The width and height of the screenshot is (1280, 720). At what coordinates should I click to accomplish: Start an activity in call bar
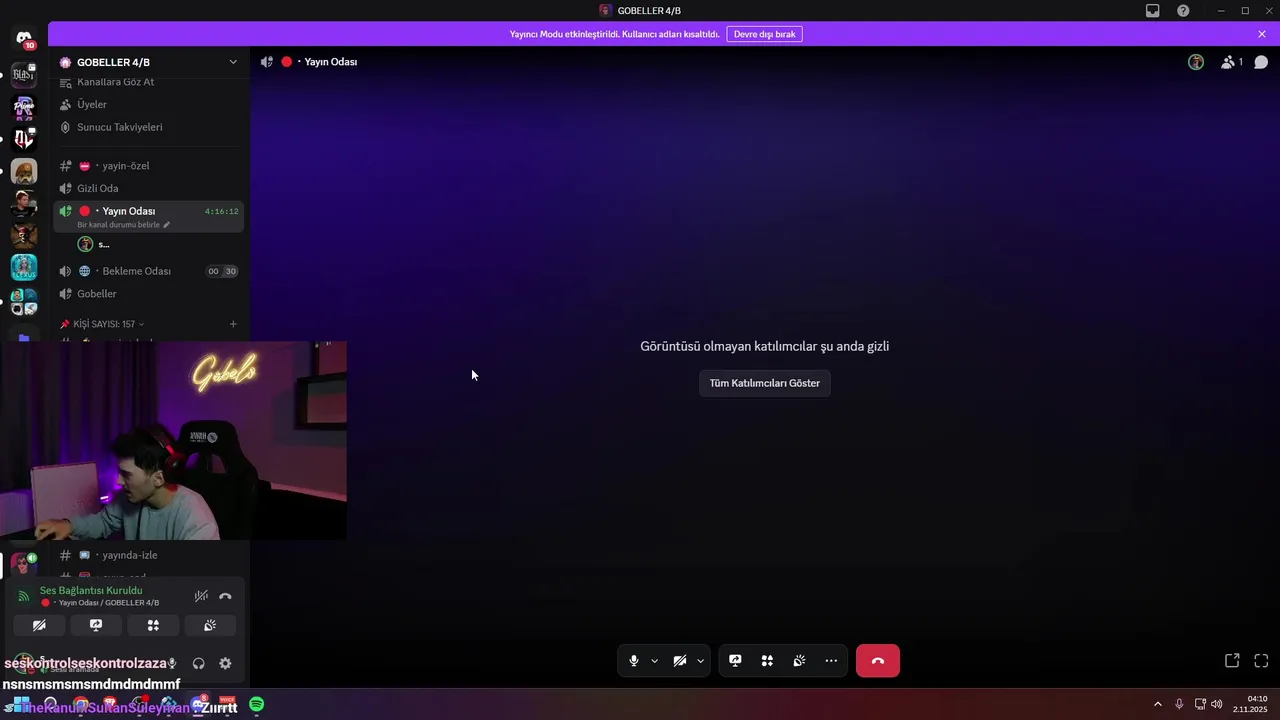pos(767,661)
